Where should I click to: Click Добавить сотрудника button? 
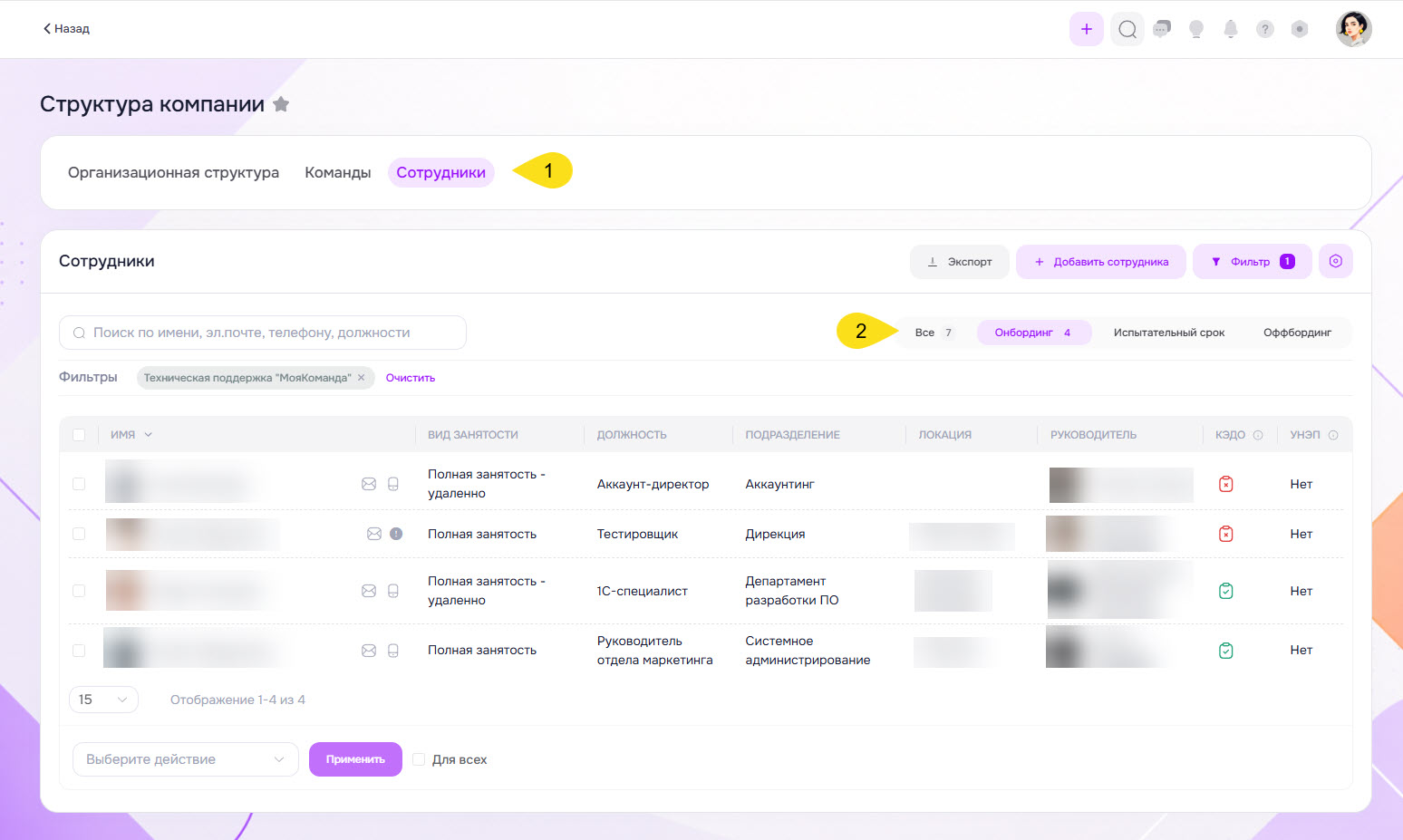(1100, 261)
